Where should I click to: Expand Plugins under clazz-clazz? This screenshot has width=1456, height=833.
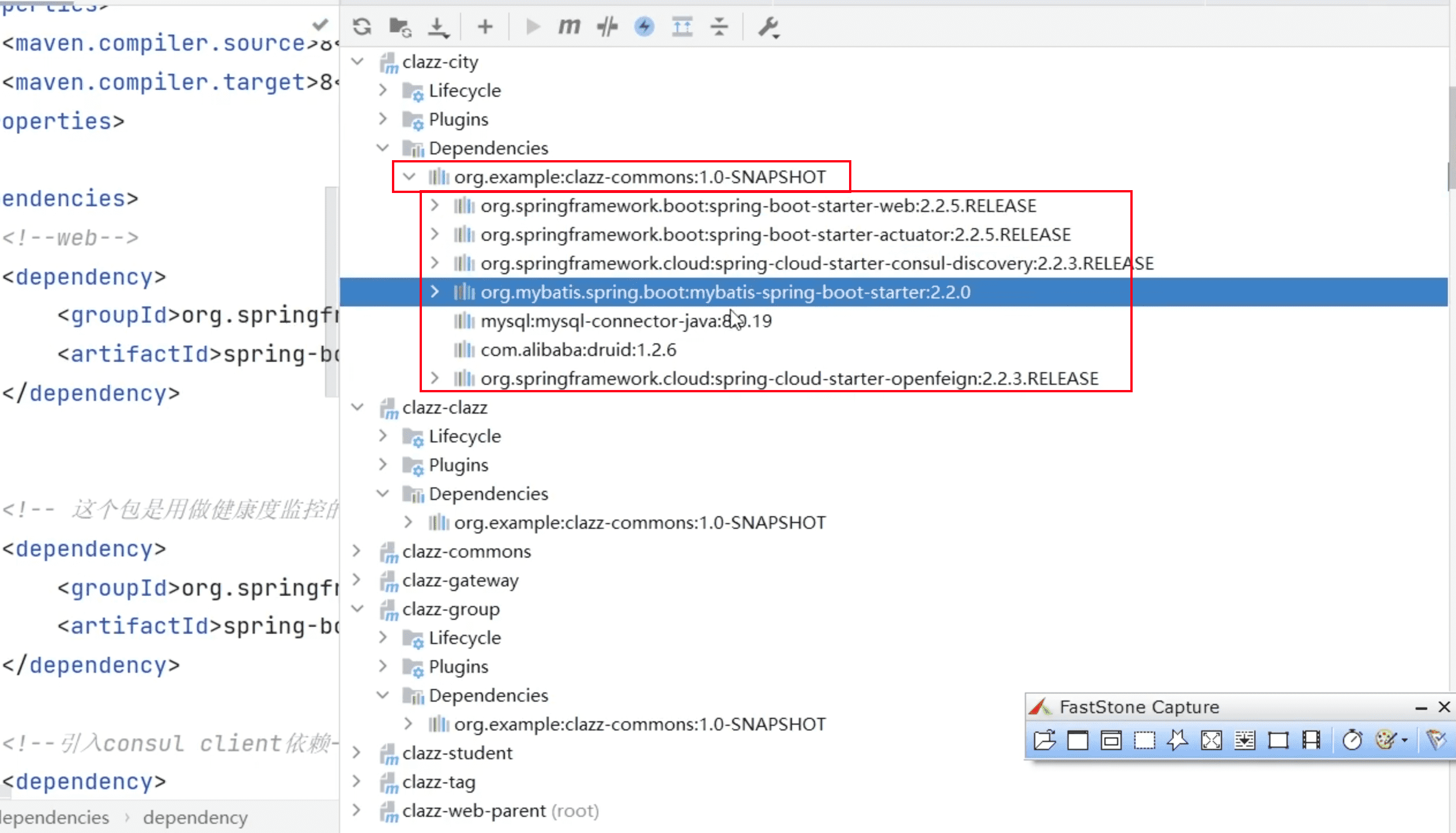click(383, 464)
